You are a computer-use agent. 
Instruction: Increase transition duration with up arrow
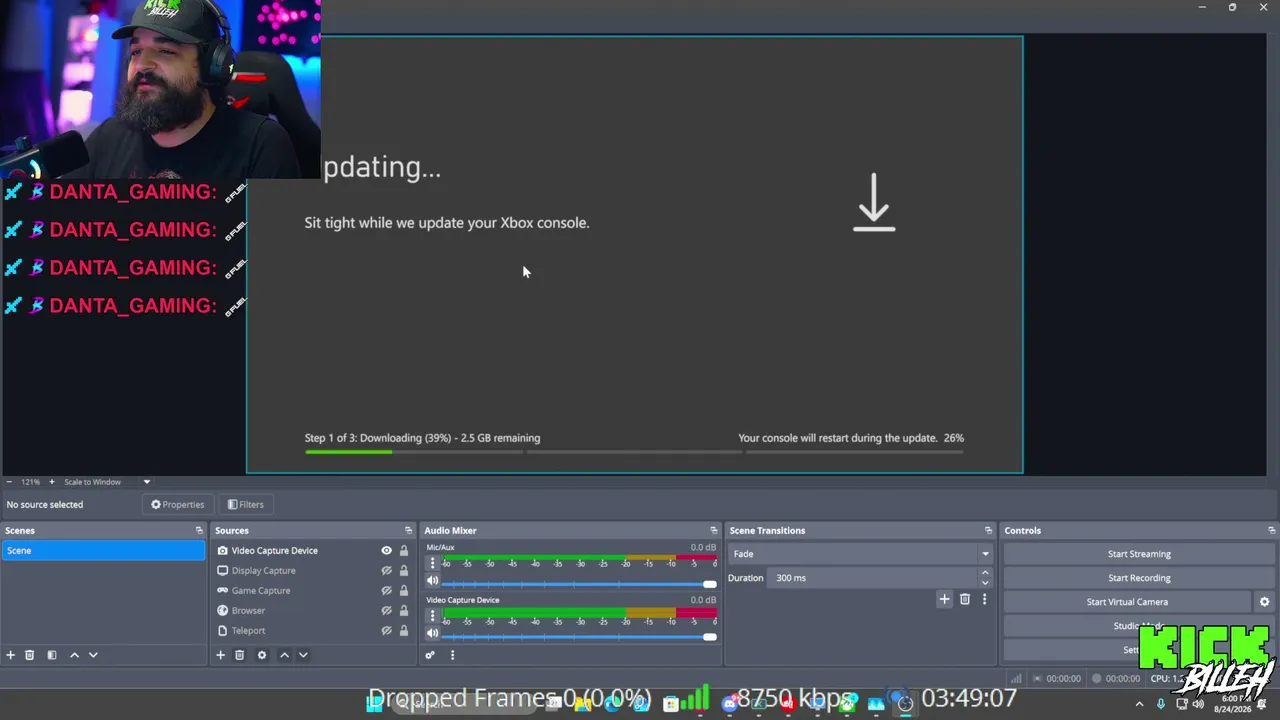(985, 573)
